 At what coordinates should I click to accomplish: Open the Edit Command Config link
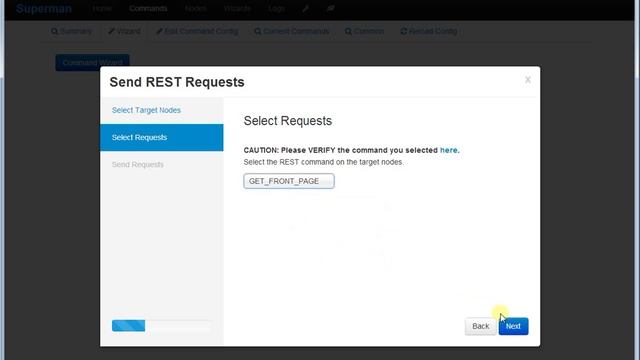coord(197,31)
